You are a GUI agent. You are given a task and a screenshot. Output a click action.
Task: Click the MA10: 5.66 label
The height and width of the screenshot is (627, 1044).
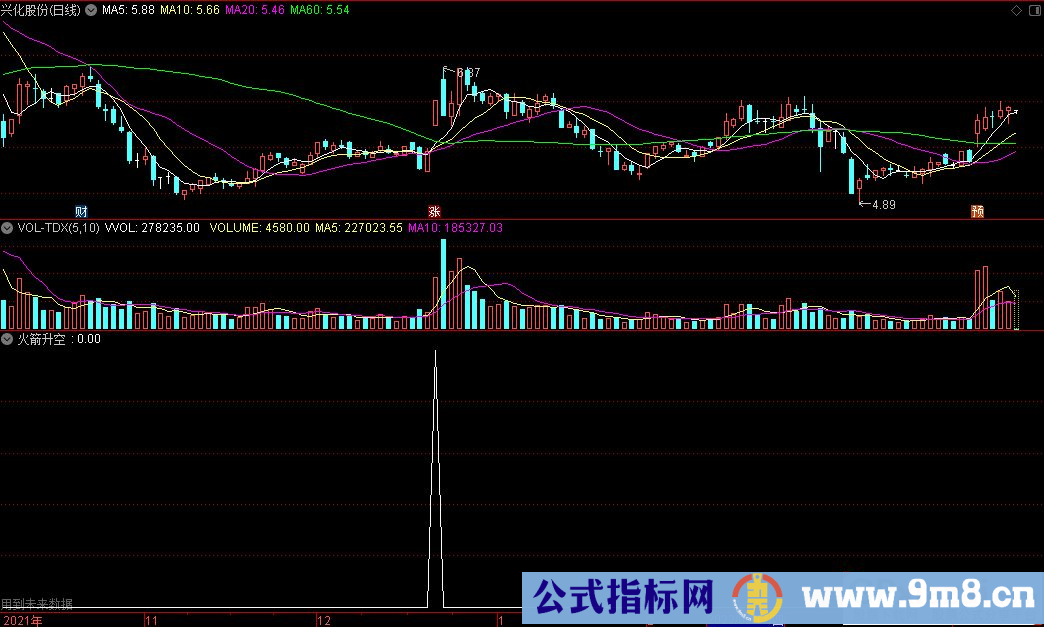coord(190,10)
